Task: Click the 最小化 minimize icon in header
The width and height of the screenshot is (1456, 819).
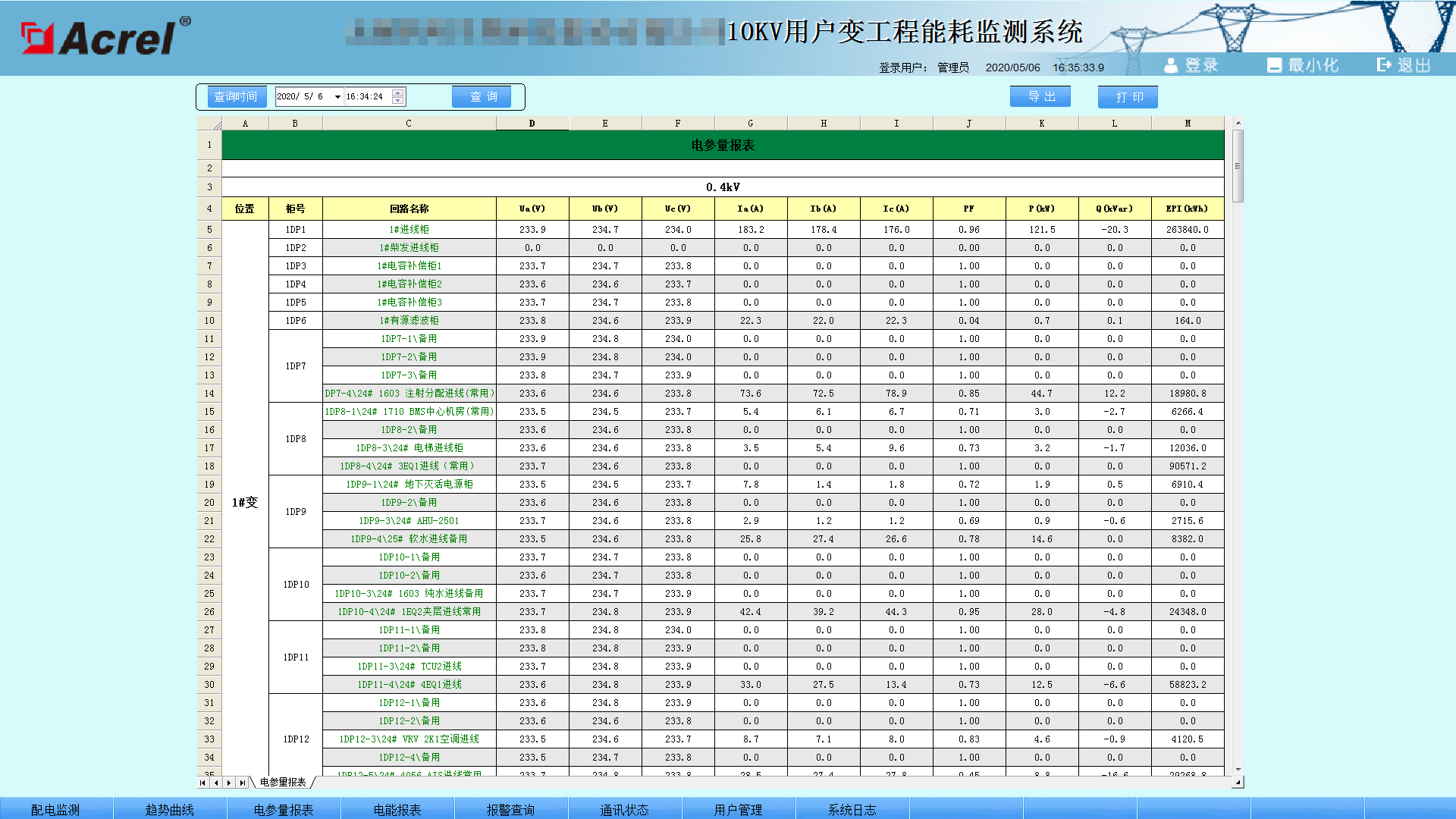Action: (x=1274, y=65)
